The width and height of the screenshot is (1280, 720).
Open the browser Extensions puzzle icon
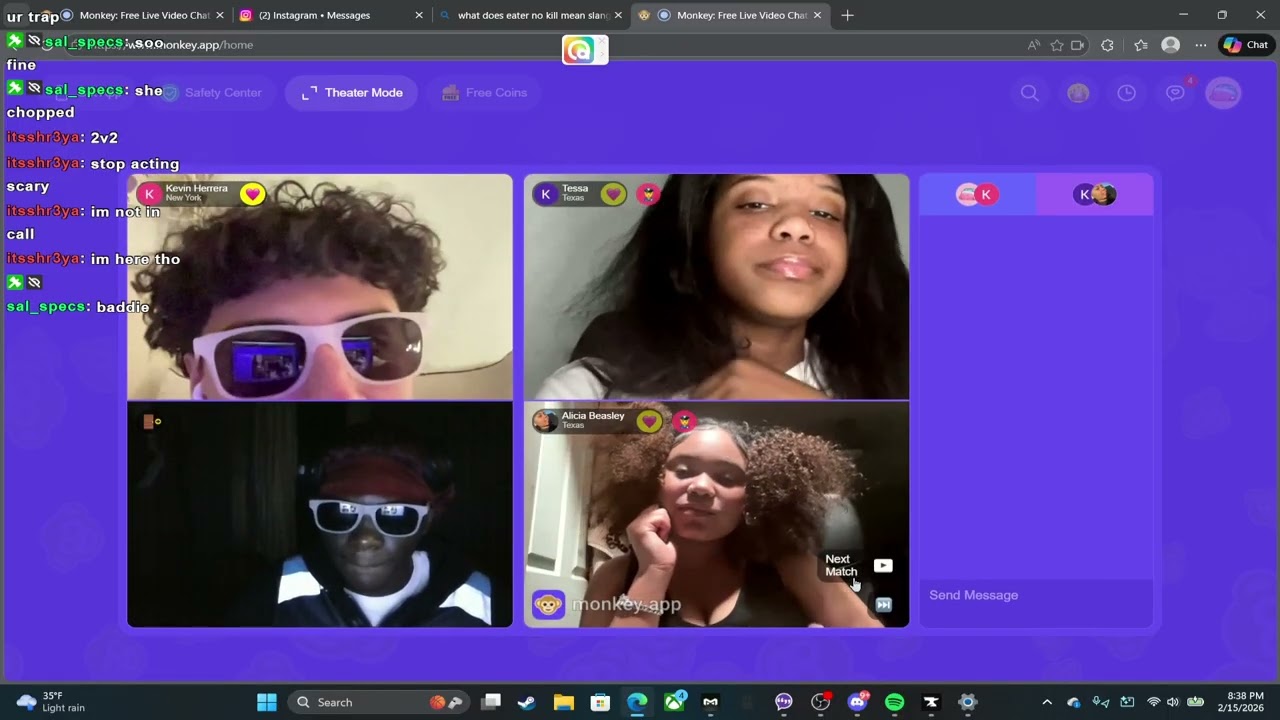[1107, 45]
